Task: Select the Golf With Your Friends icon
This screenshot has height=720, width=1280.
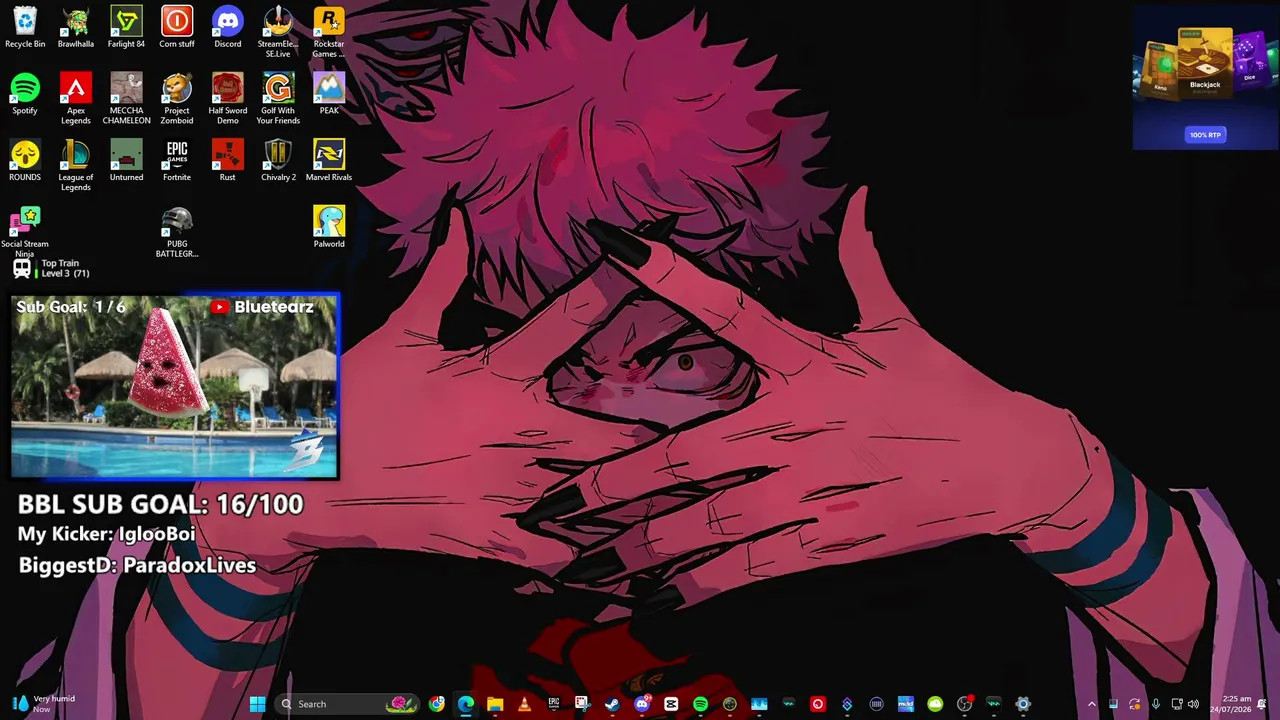Action: [x=278, y=99]
